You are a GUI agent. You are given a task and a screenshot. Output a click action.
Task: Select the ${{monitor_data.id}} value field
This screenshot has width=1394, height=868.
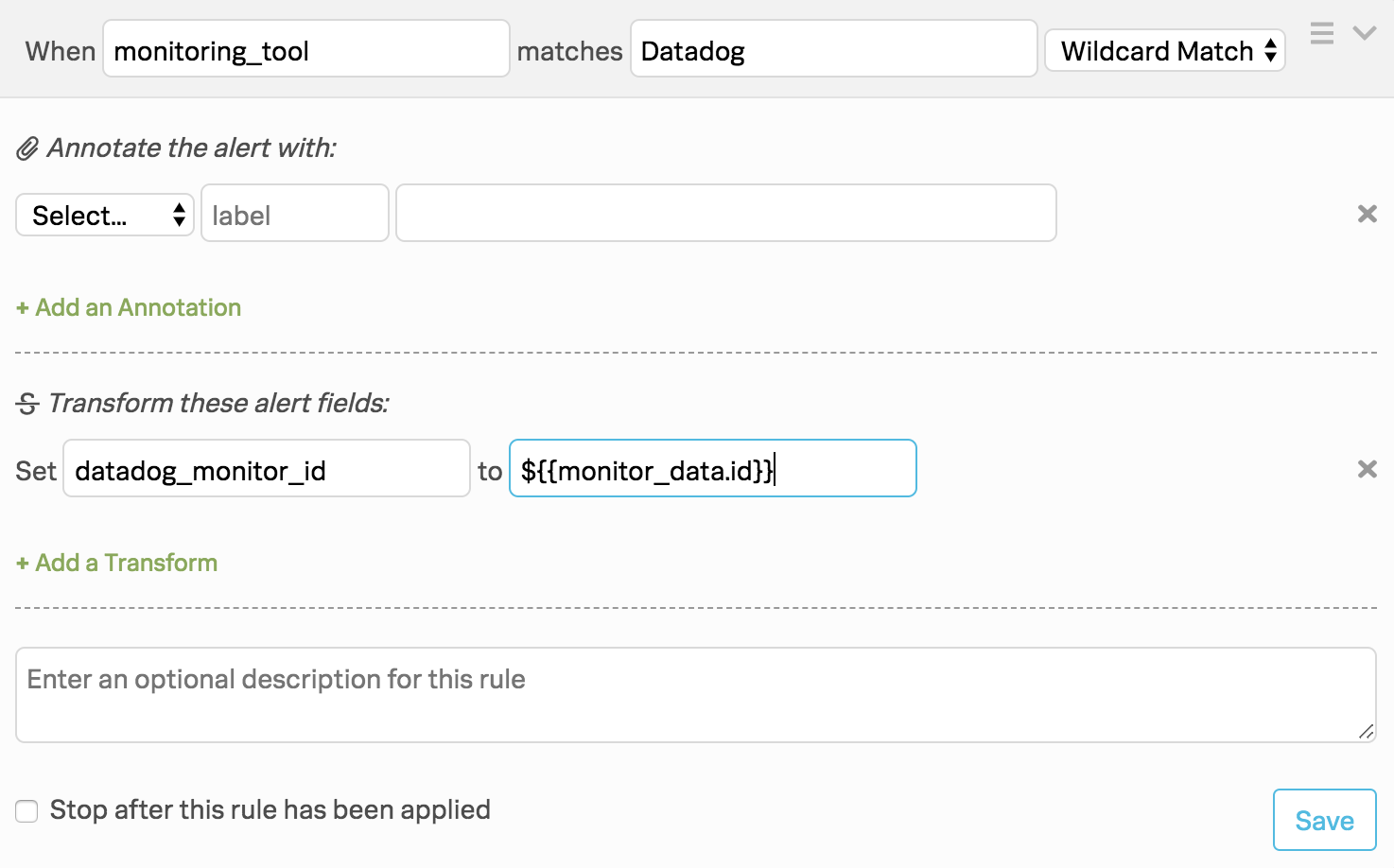(x=712, y=468)
